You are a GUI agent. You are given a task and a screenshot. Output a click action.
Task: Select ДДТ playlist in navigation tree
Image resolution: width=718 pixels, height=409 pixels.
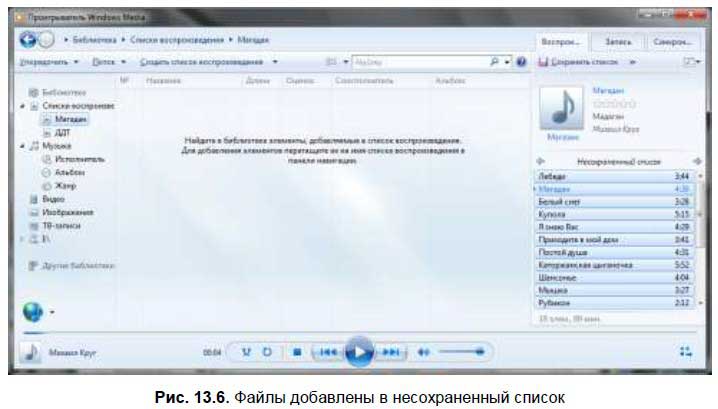point(62,133)
